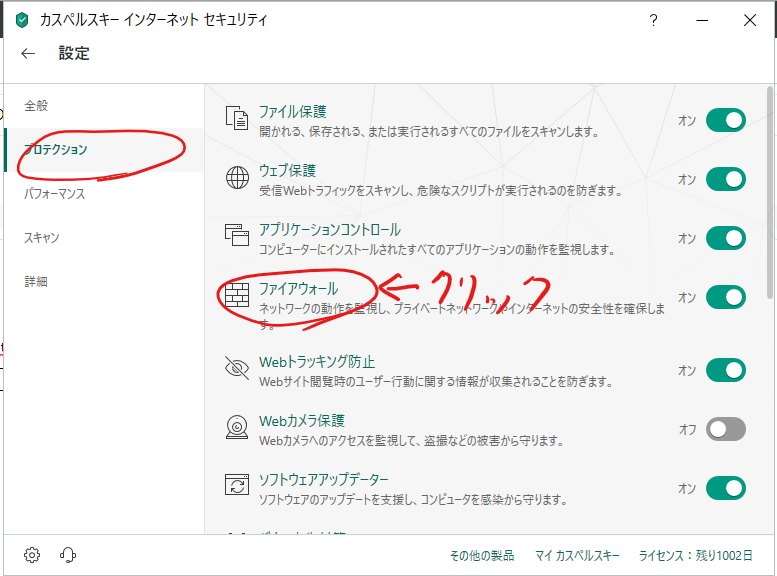Open the ソフトウェアアップデーター link
777x576 pixels.
324,479
